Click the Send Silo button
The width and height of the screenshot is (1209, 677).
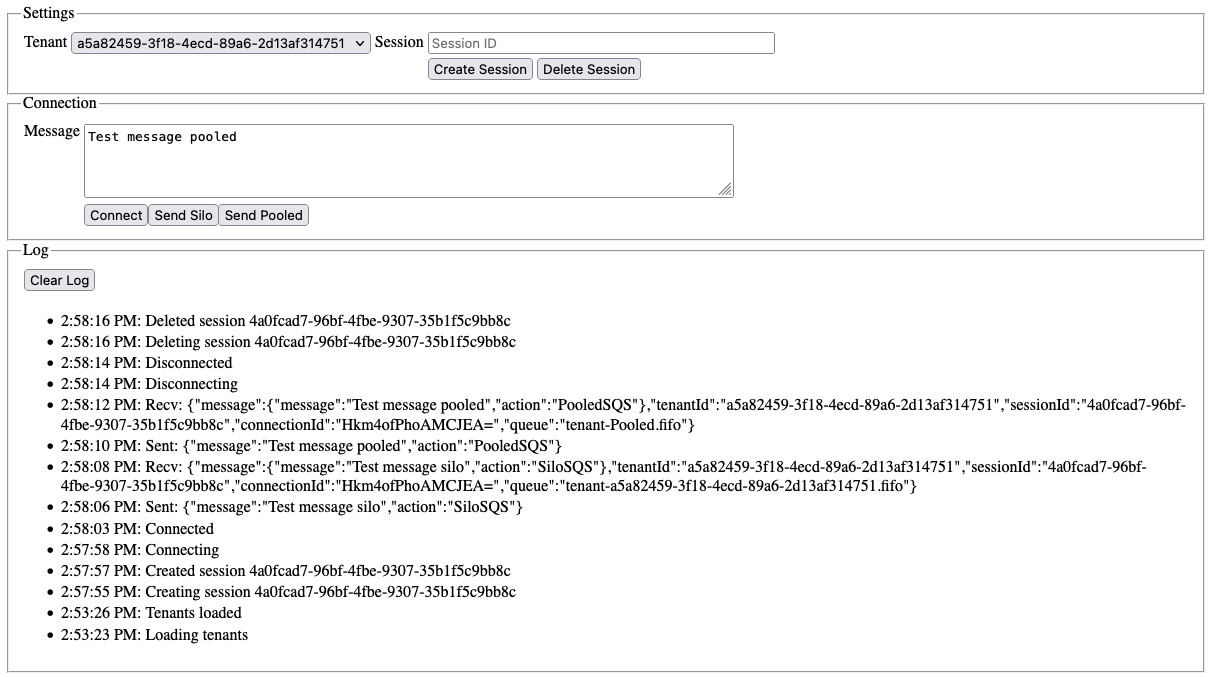(184, 215)
